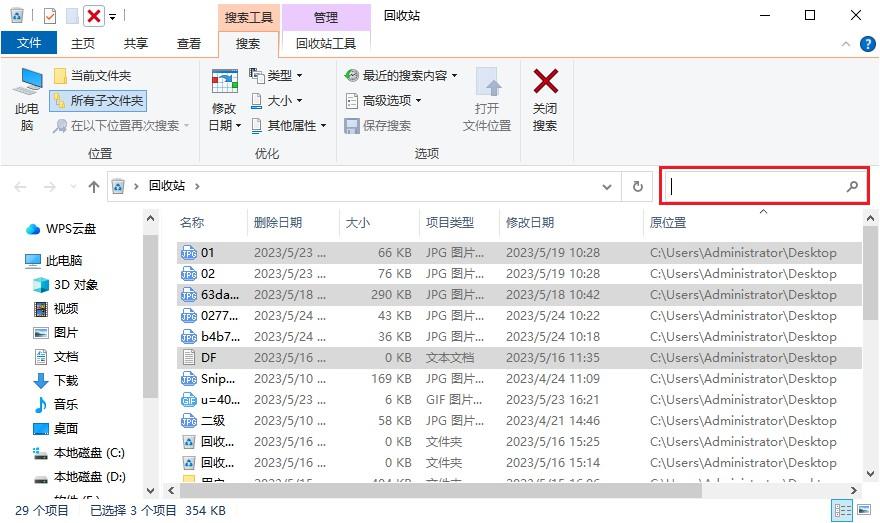Click inside the search input box
880x523 pixels.
756,186
